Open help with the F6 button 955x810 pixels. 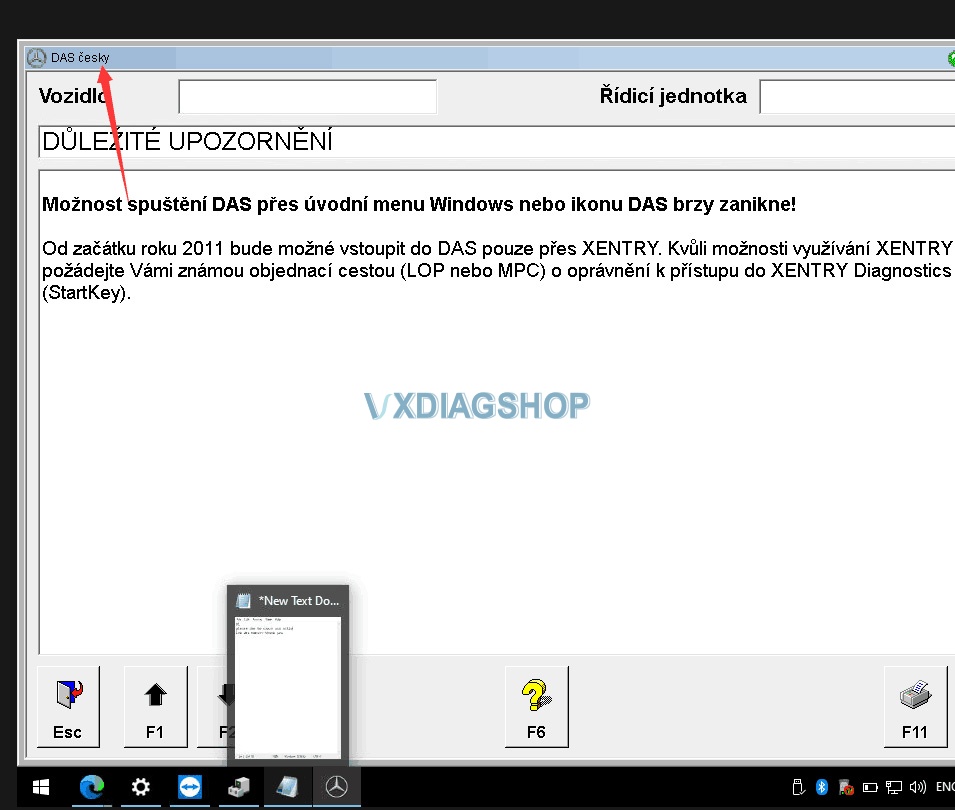[537, 706]
